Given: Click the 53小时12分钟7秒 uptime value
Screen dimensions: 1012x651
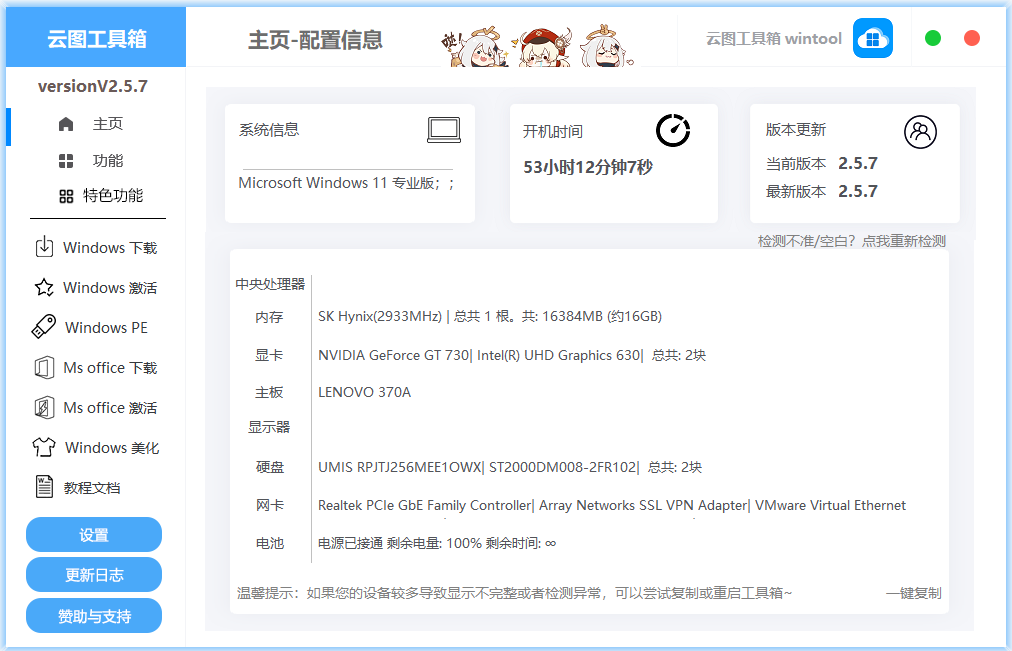Looking at the screenshot, I should coord(588,168).
